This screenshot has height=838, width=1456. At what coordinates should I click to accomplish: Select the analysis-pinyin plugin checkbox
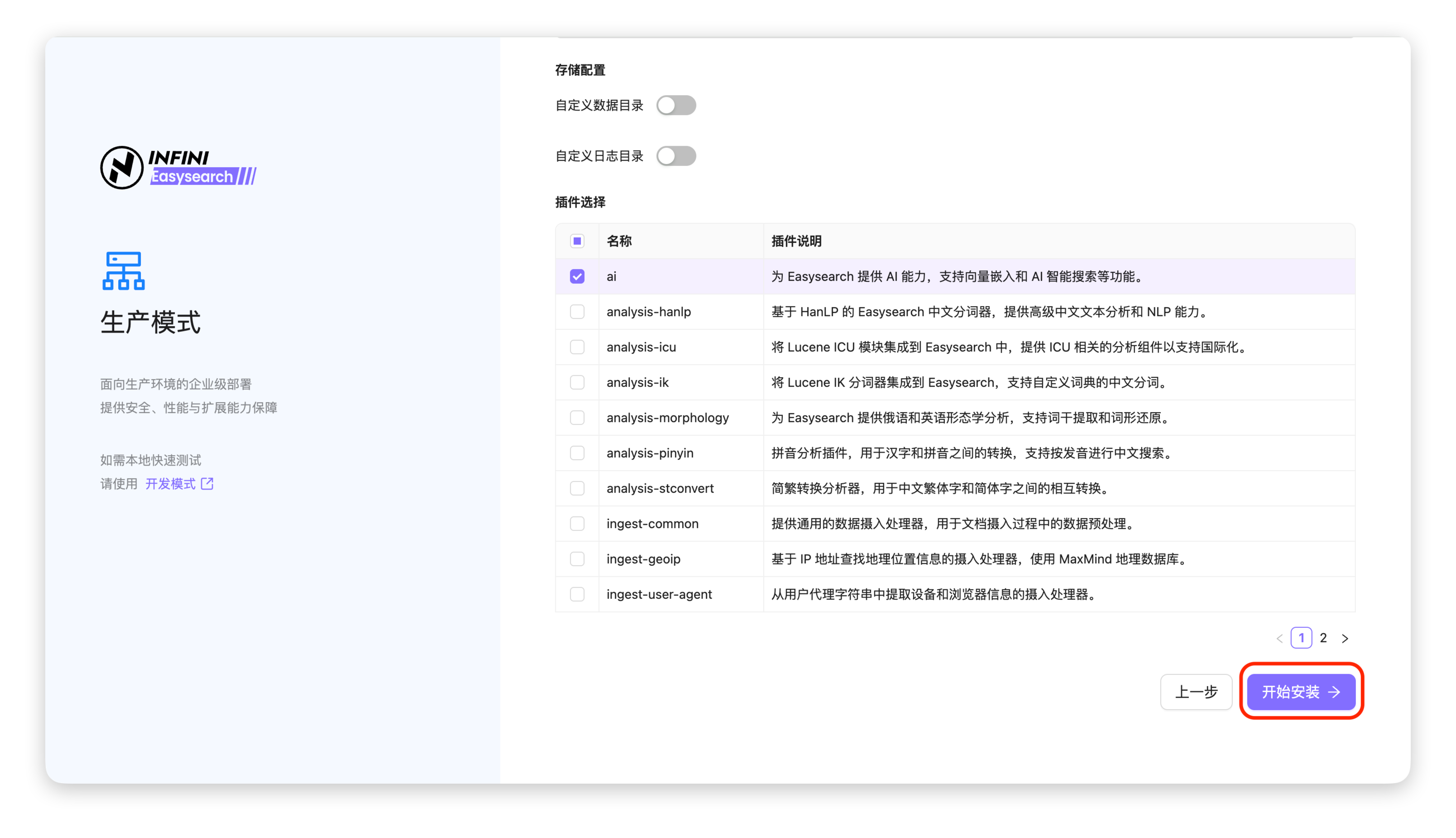tap(577, 453)
